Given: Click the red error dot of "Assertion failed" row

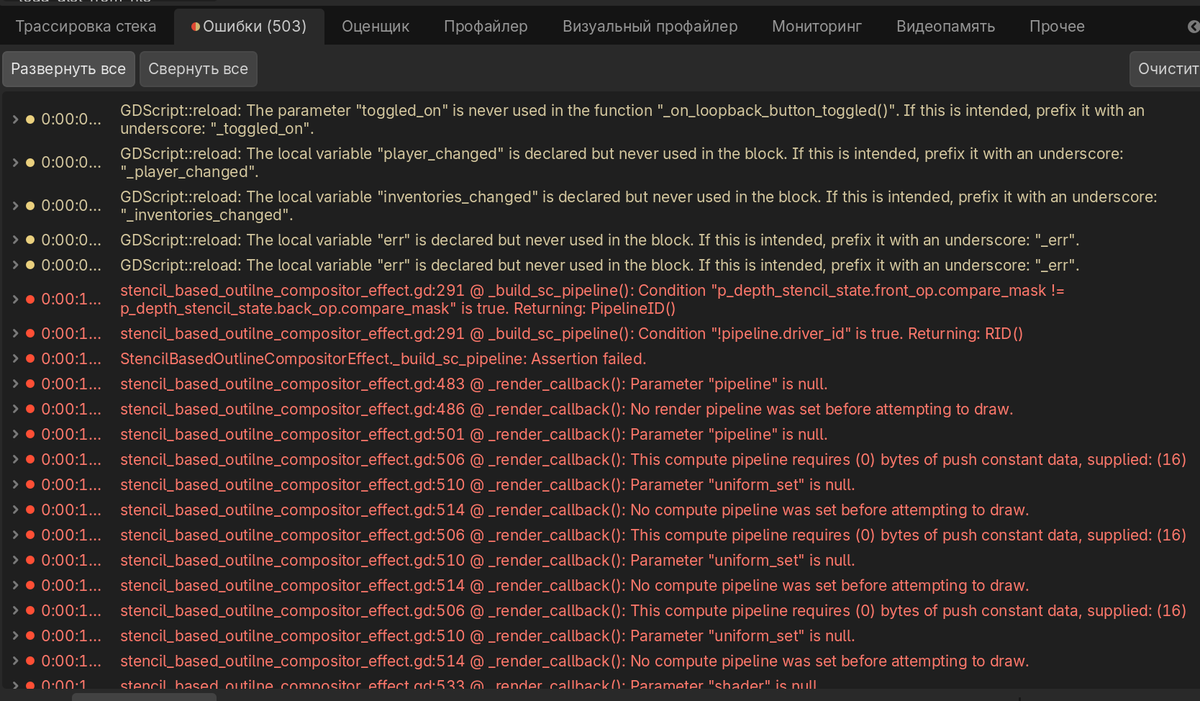Looking at the screenshot, I should 30,358.
